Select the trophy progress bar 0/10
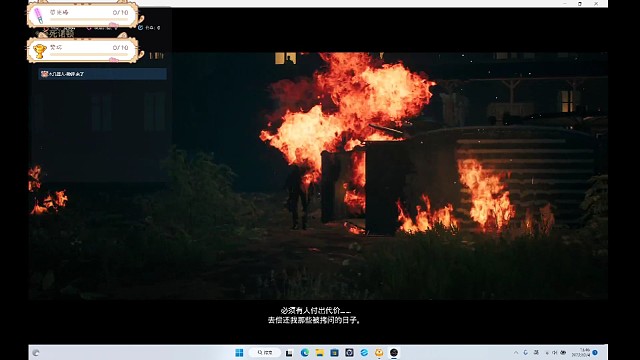Screen dimensions: 640x360 click(89, 54)
